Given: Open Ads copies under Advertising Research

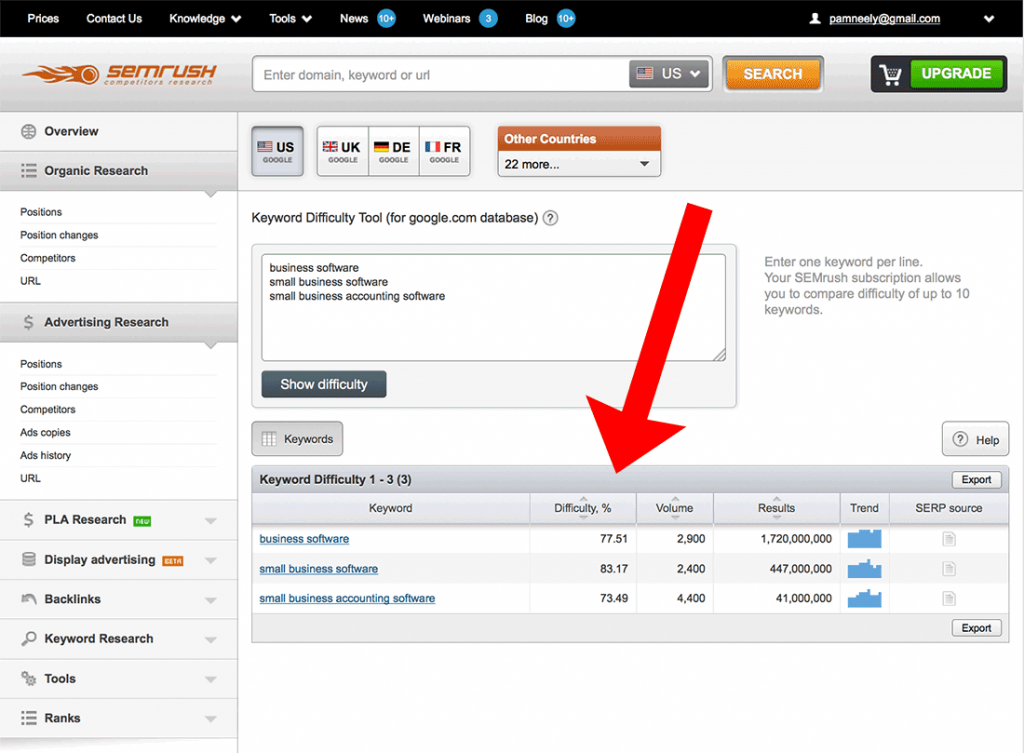Looking at the screenshot, I should 45,432.
